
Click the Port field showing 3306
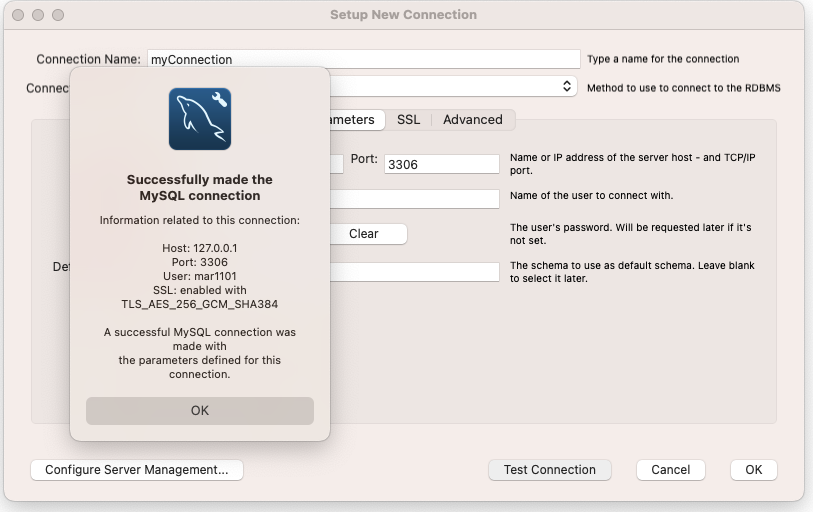click(442, 164)
